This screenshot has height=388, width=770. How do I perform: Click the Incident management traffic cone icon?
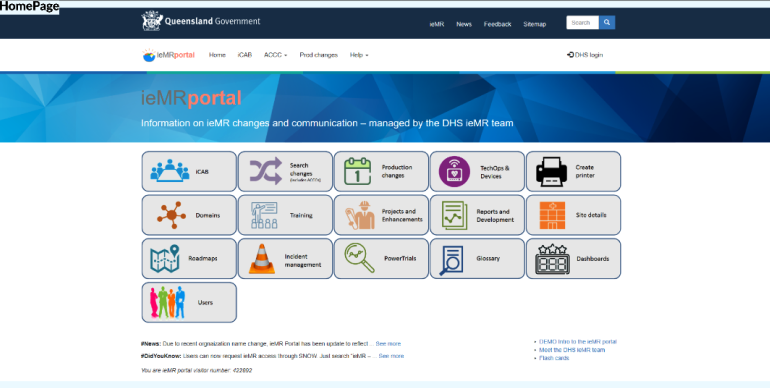click(x=262, y=259)
